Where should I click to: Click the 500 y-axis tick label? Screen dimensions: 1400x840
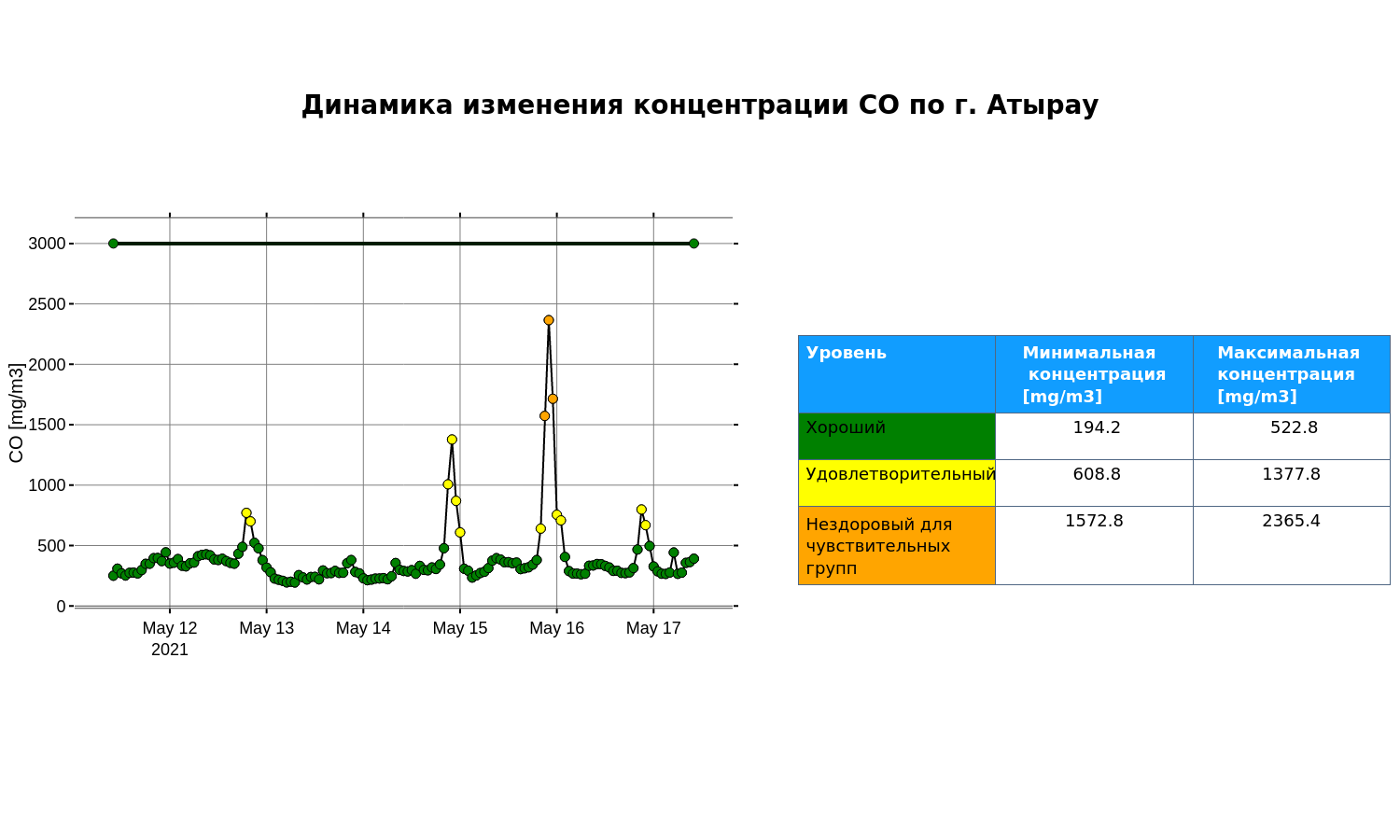pos(51,546)
